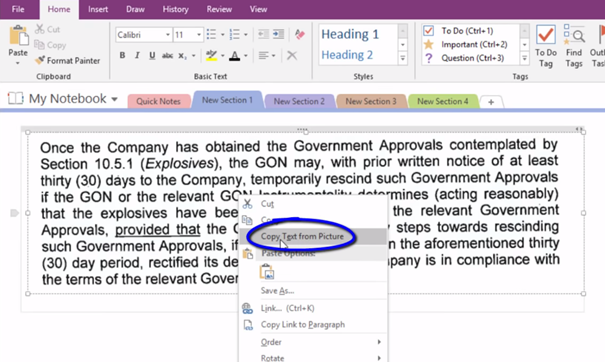605x362 pixels.
Task: Clear all formatting with eraser icon
Action: point(299,34)
